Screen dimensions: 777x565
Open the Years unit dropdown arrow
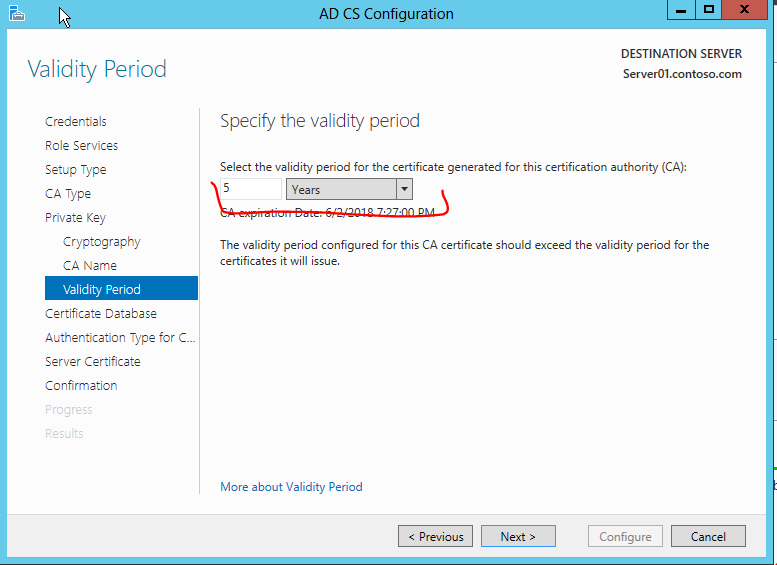[x=403, y=189]
